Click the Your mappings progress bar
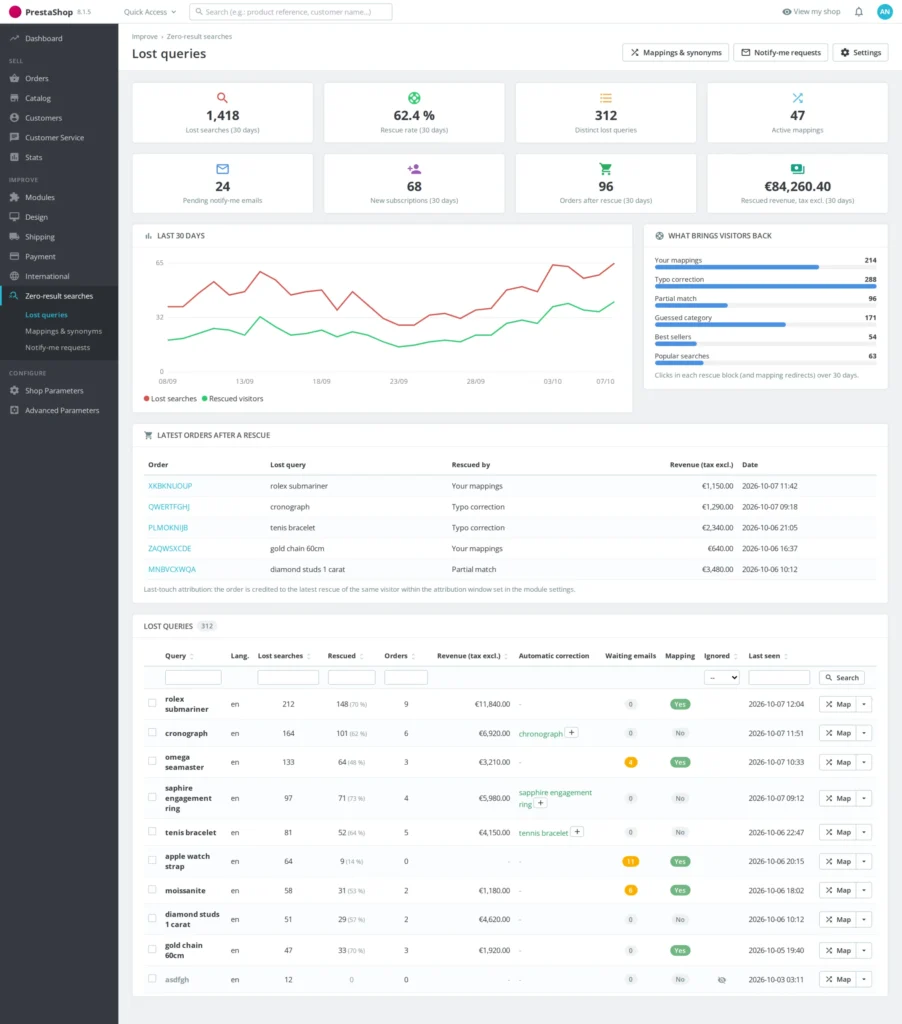 (765, 267)
